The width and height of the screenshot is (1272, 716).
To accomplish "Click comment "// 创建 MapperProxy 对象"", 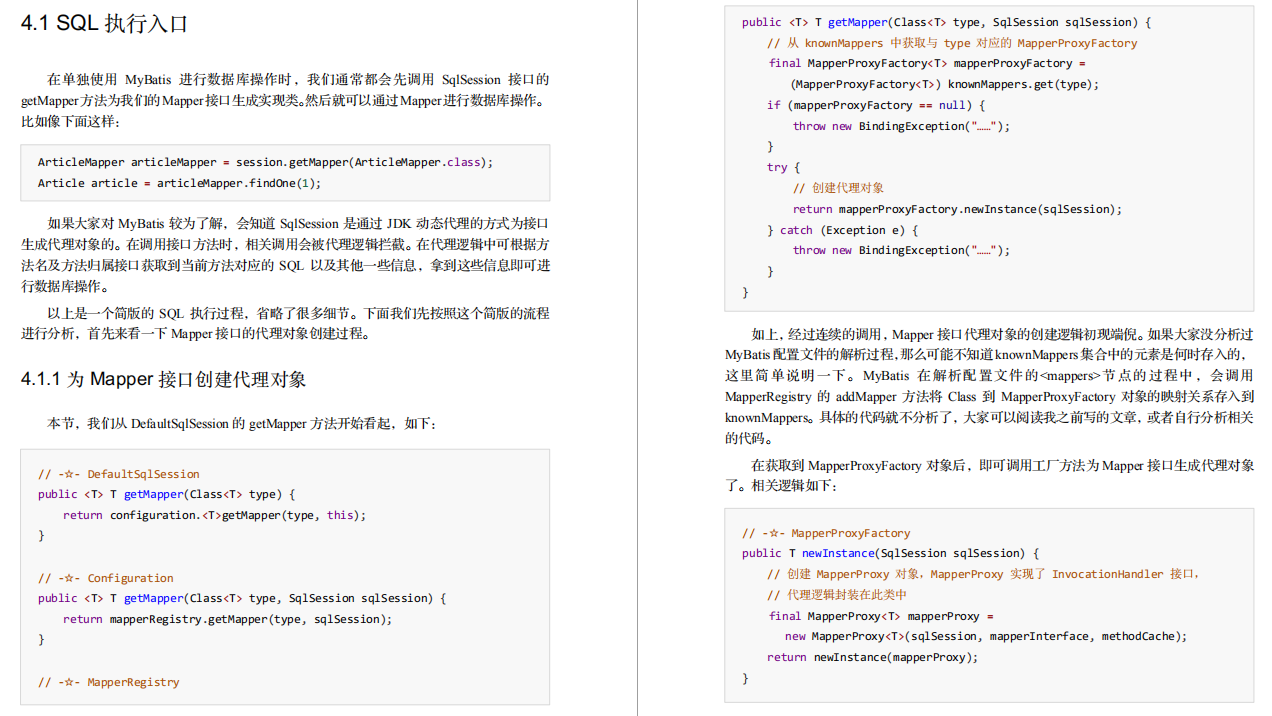I will point(983,574).
